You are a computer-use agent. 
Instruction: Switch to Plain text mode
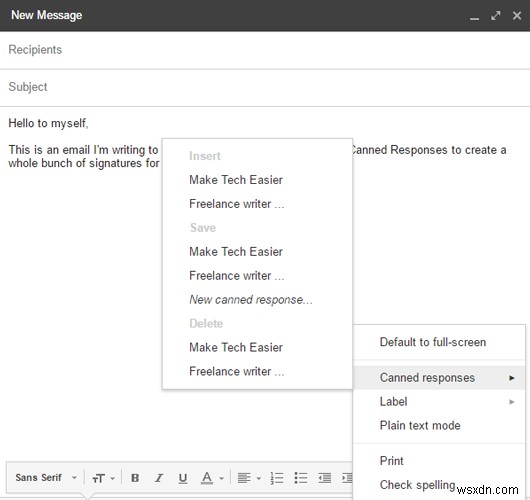(x=439, y=425)
